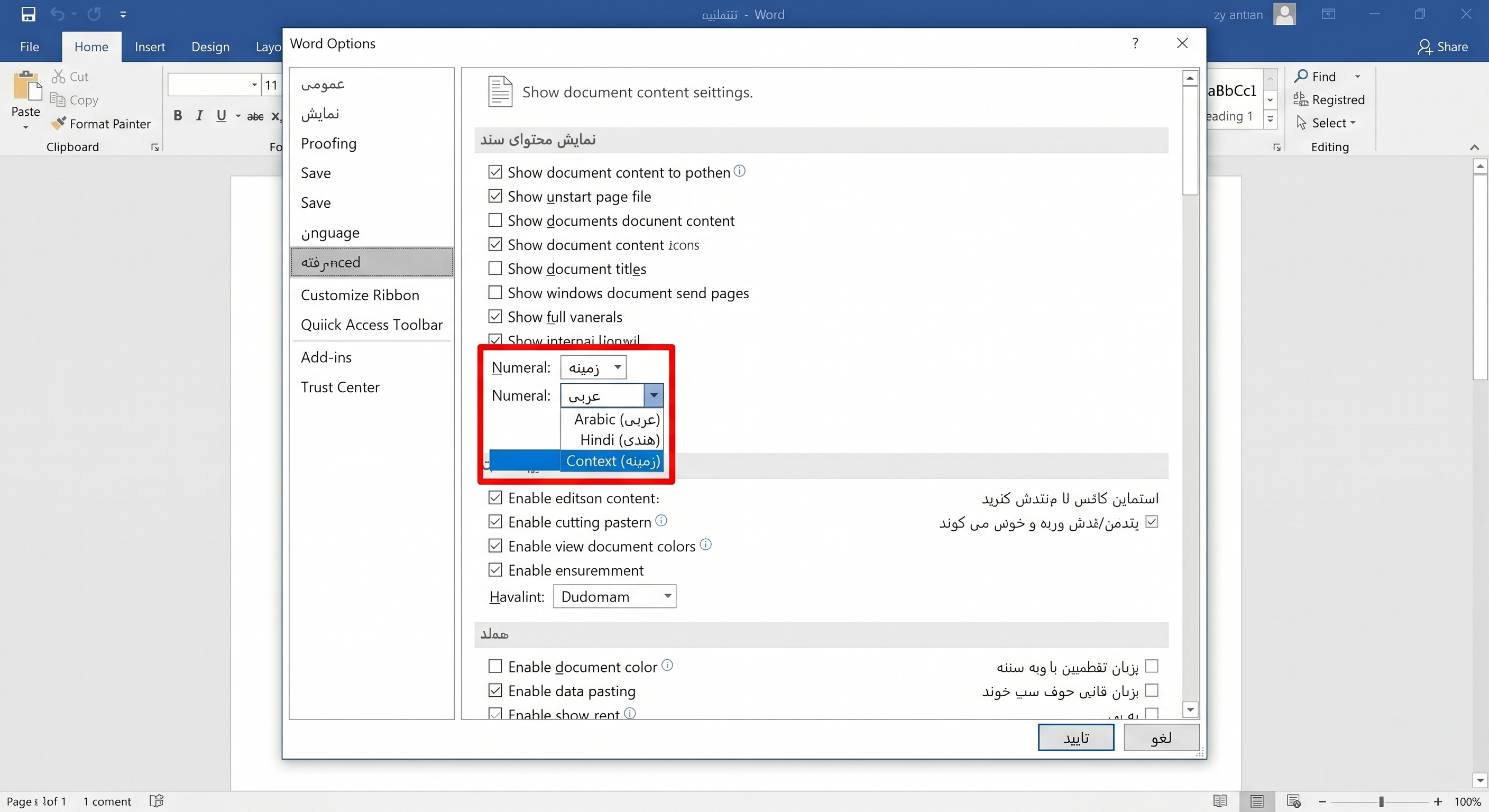Screen dimensions: 1489x812
Task: Click the Redo icon in title bar
Action: (94, 14)
